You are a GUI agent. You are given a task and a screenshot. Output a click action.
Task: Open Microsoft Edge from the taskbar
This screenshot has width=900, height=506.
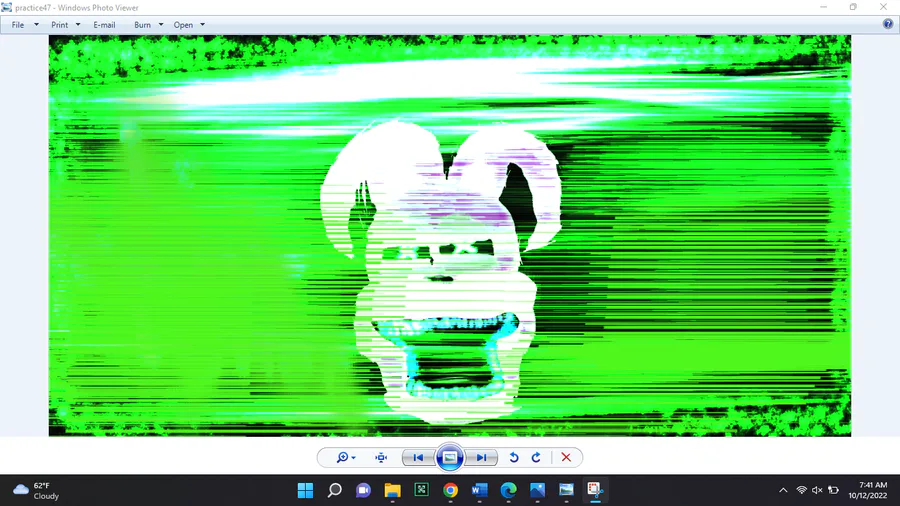509,490
